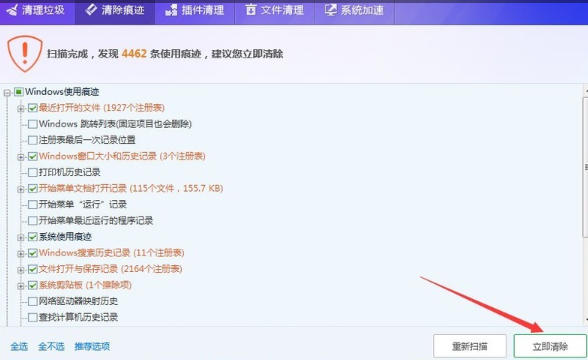This screenshot has width=588, height=360.
Task: Open the 系统加速 tab
Action: tap(354, 11)
